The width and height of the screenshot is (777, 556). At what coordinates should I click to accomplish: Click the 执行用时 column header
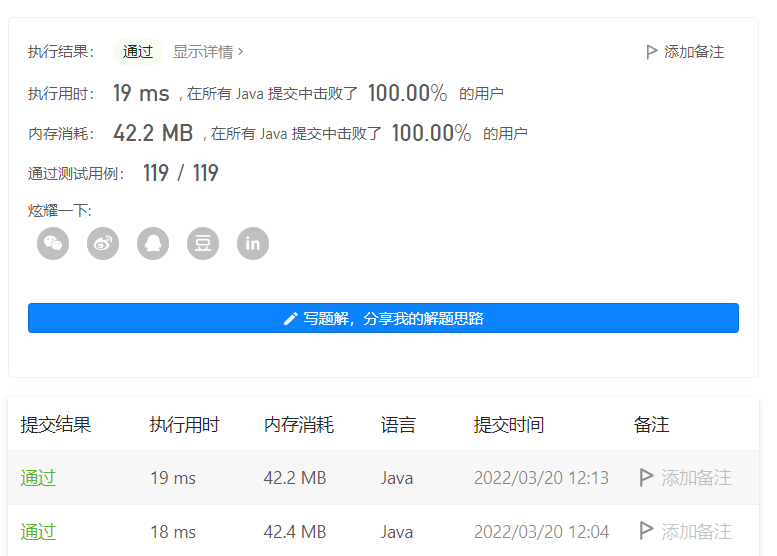184,425
